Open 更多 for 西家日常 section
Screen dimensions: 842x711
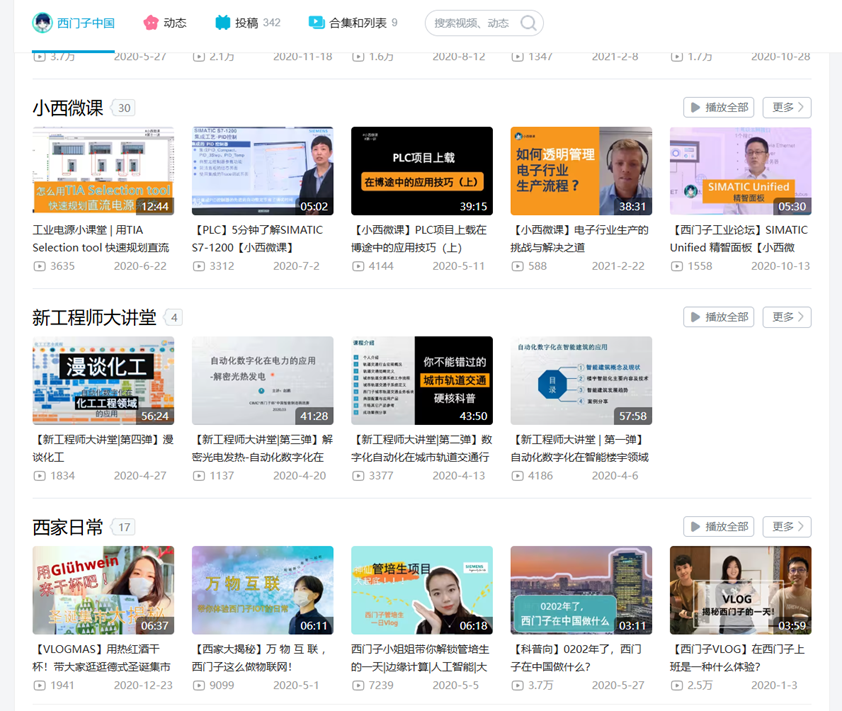point(788,527)
